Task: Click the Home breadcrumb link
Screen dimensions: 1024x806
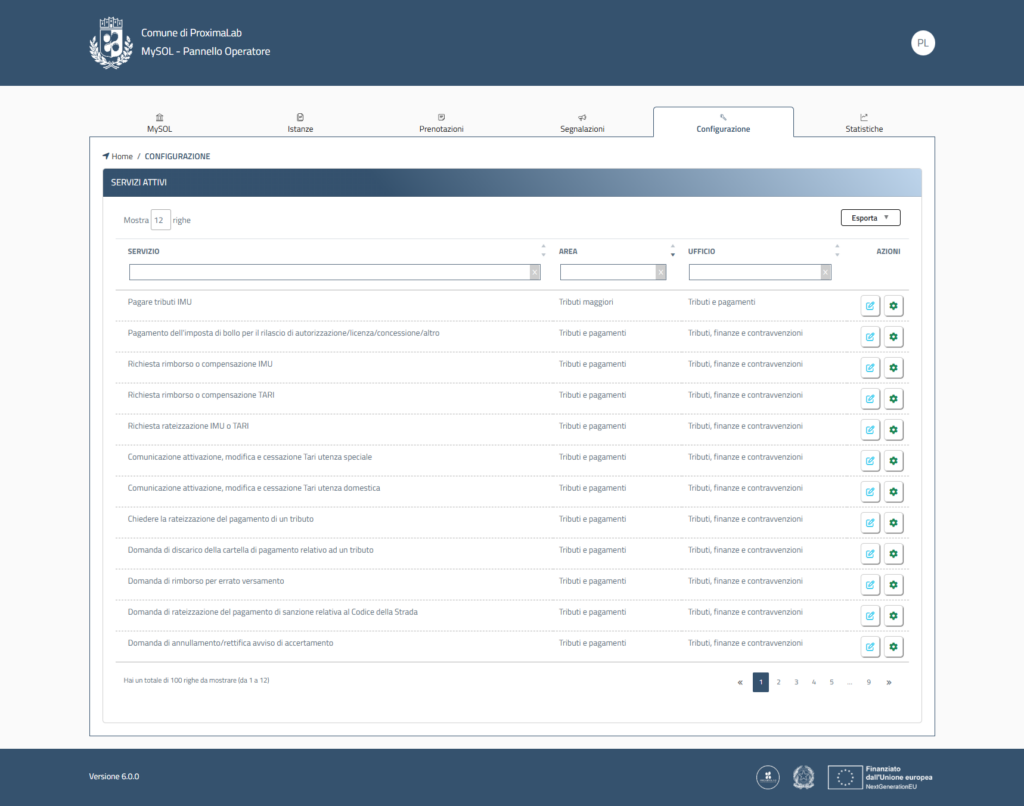Action: (x=121, y=157)
